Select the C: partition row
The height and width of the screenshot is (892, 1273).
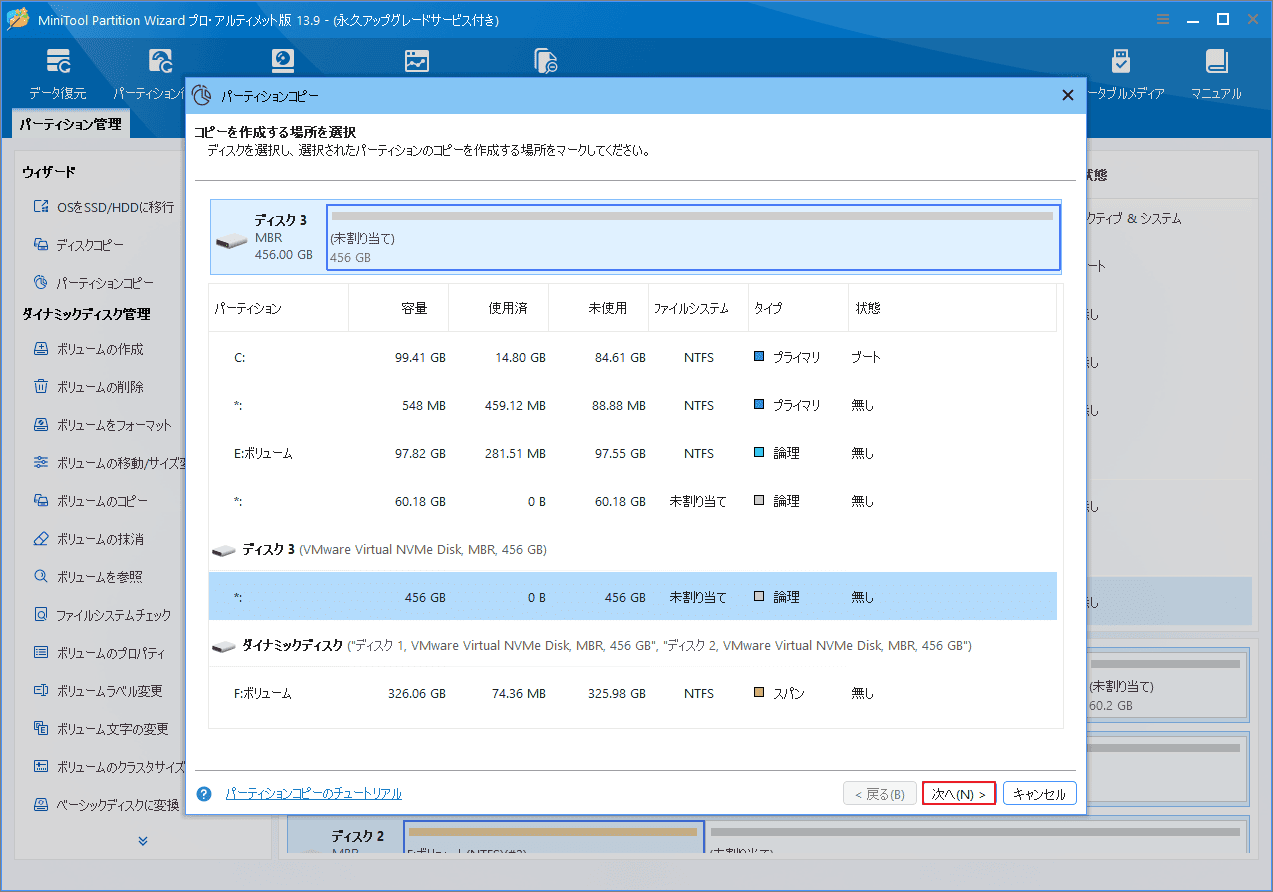632,357
